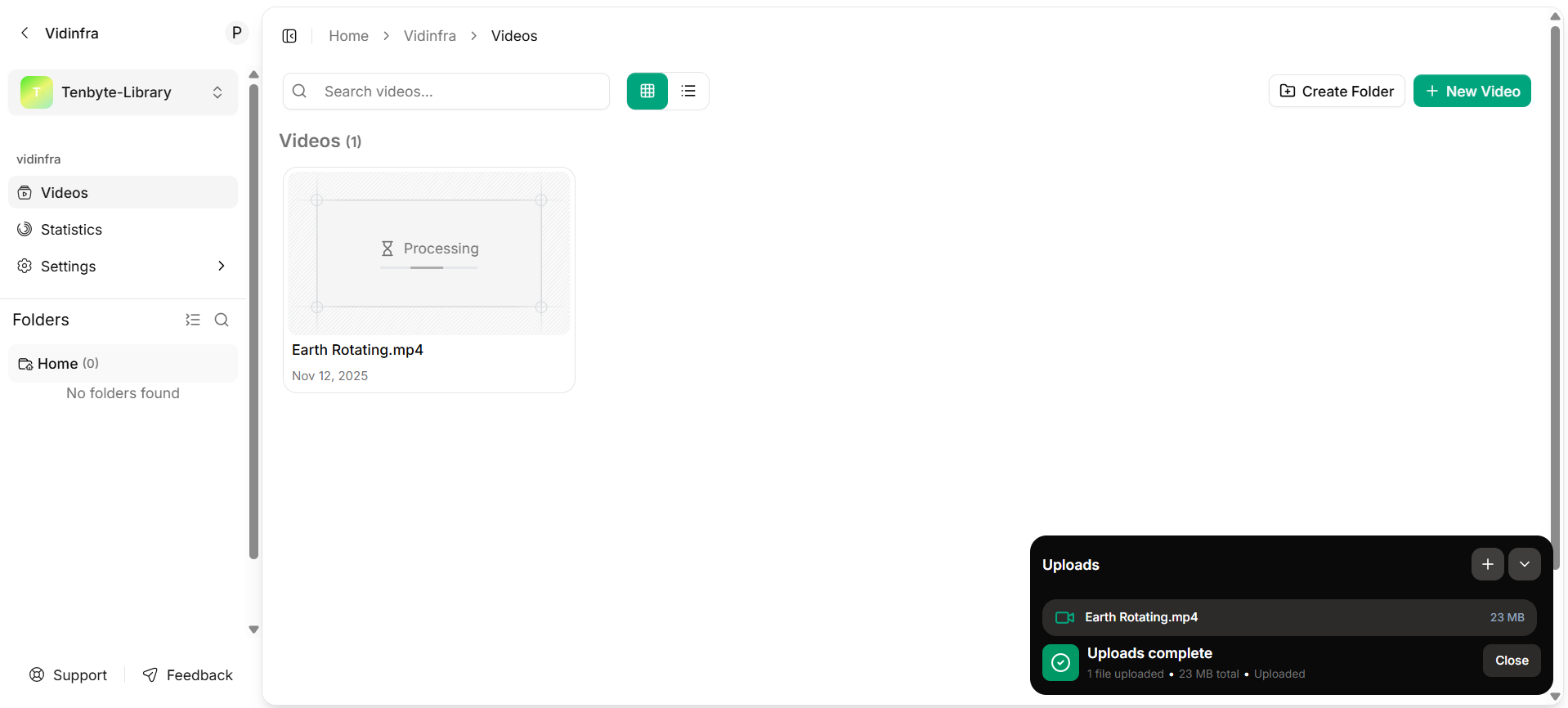Click the Videos (1) heading
The width and height of the screenshot is (1568, 708).
(x=320, y=141)
